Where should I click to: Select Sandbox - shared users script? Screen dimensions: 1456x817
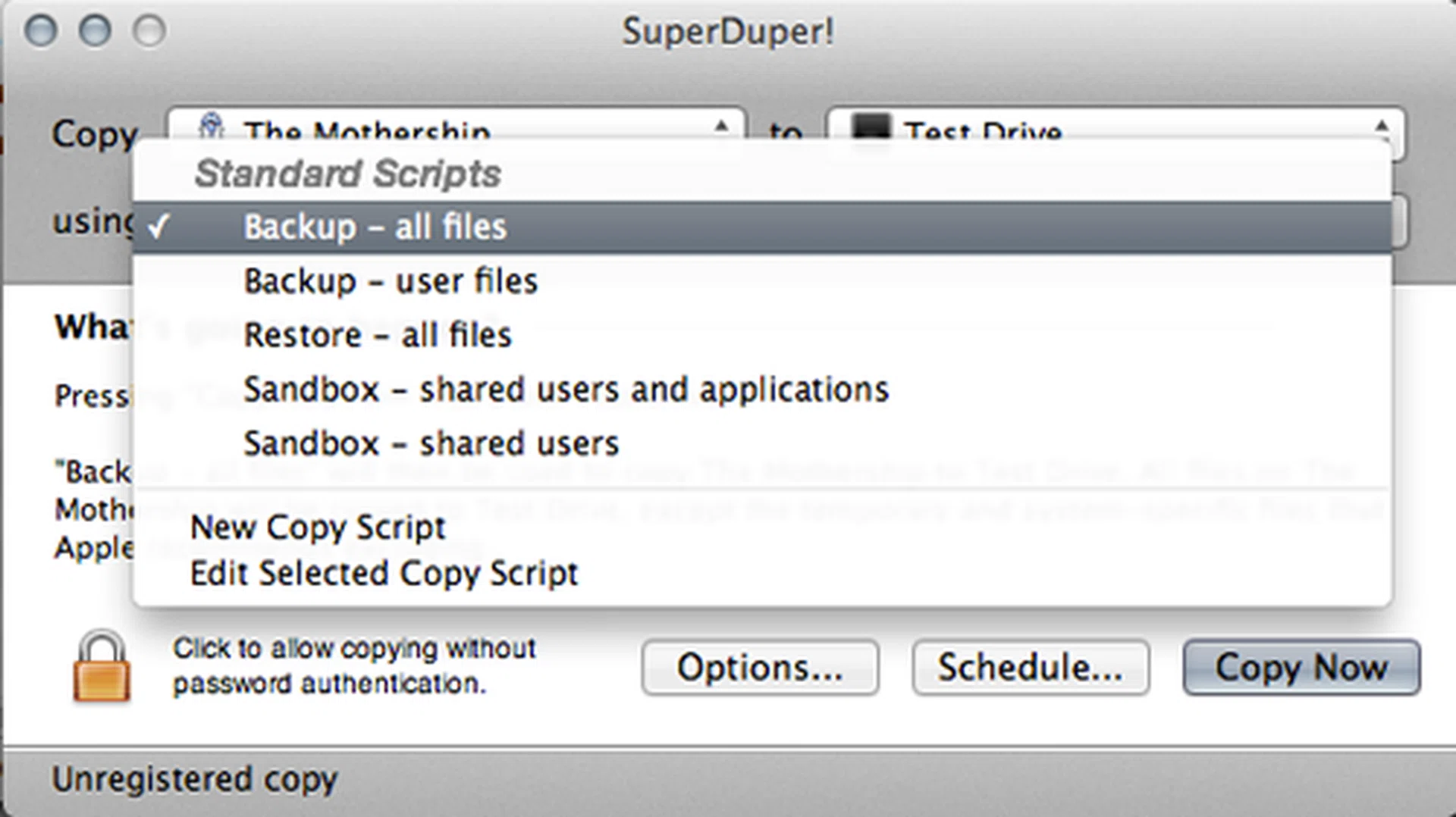point(430,443)
